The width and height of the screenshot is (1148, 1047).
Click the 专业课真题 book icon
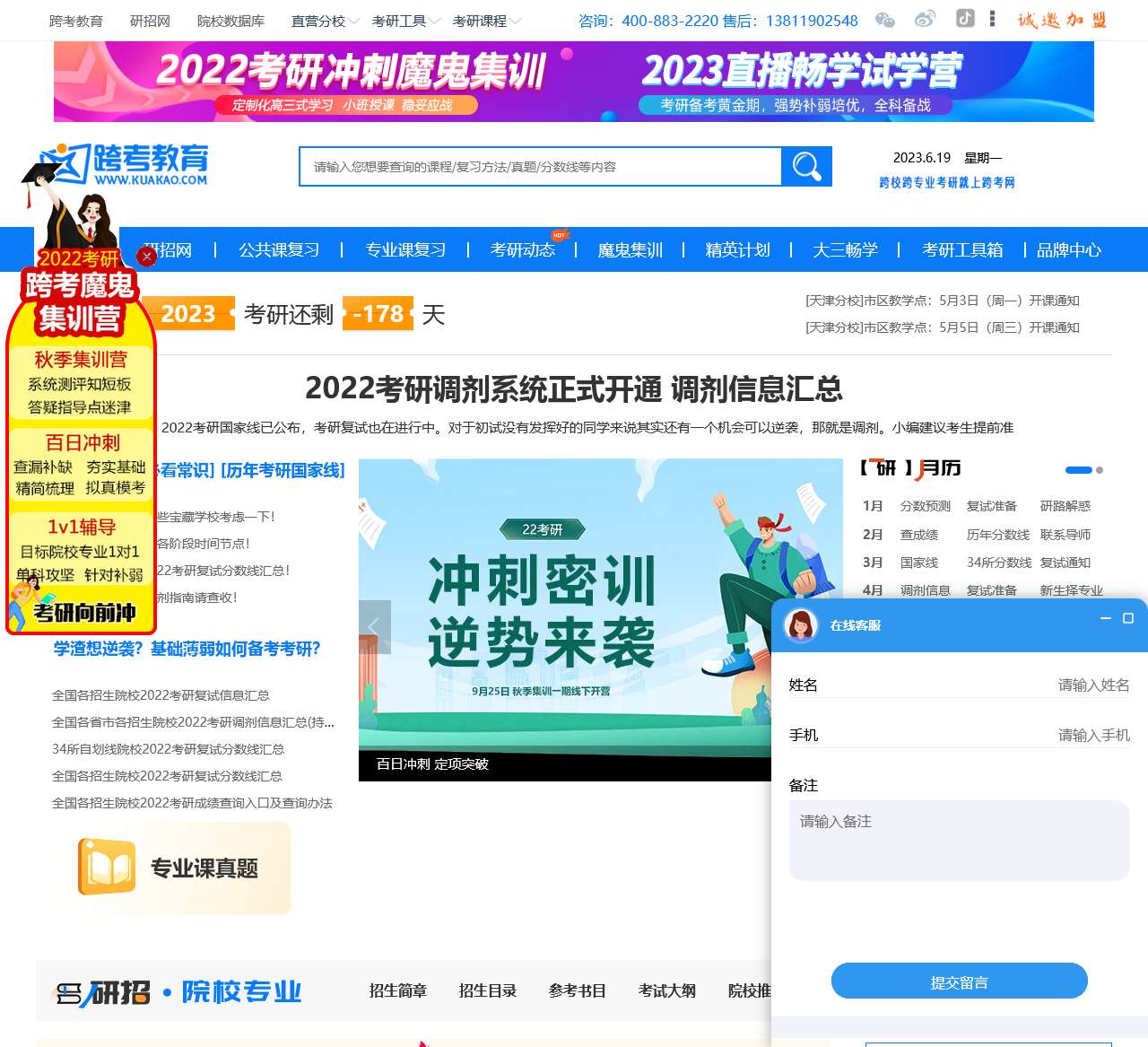pos(107,868)
